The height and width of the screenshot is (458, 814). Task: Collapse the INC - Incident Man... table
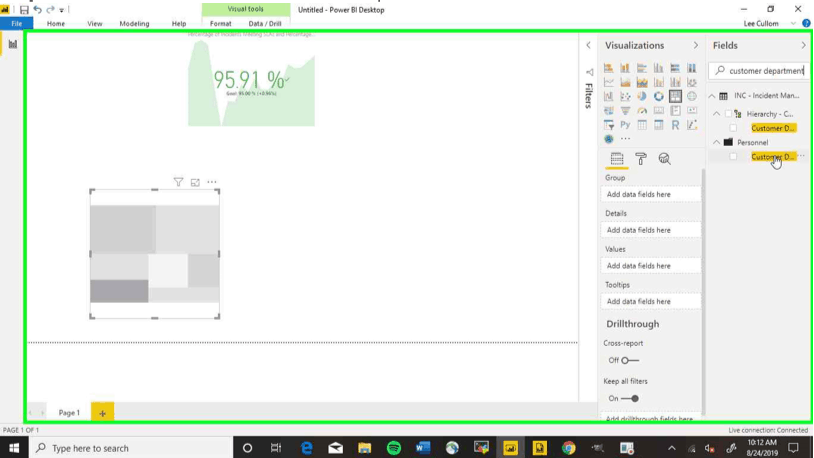click(x=712, y=96)
